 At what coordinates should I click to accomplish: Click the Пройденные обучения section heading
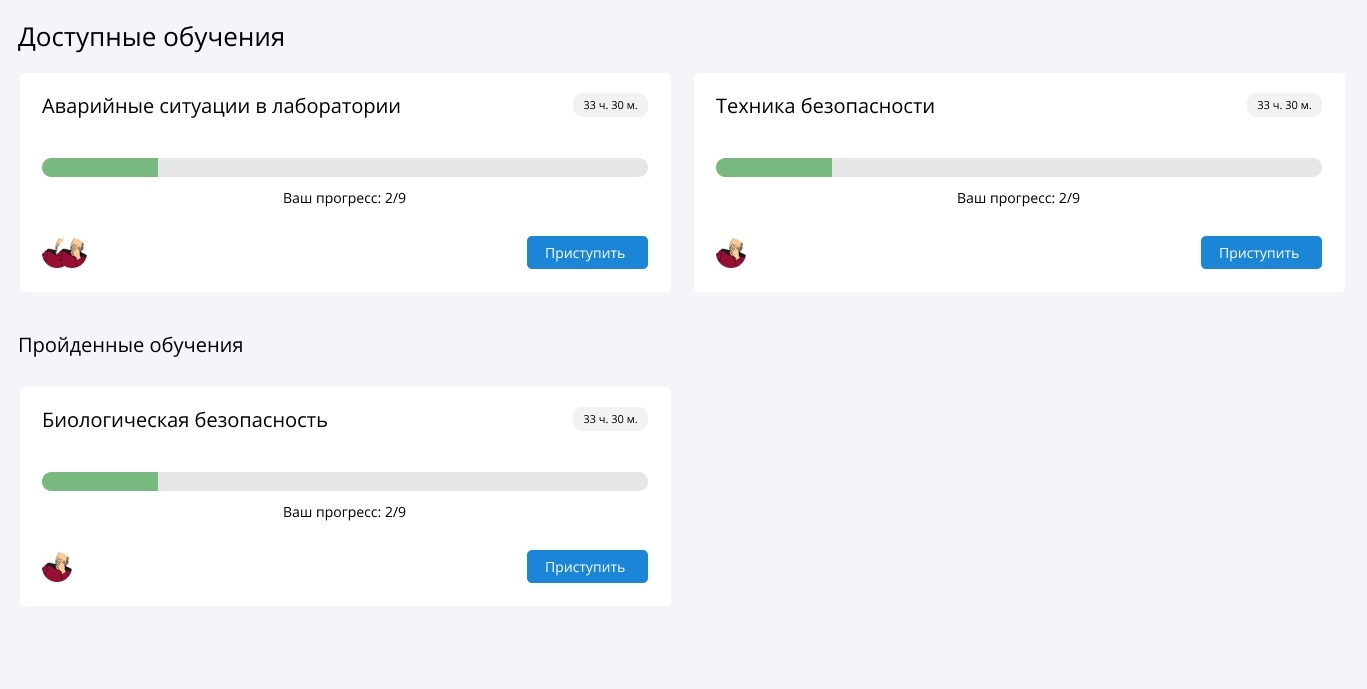(131, 345)
